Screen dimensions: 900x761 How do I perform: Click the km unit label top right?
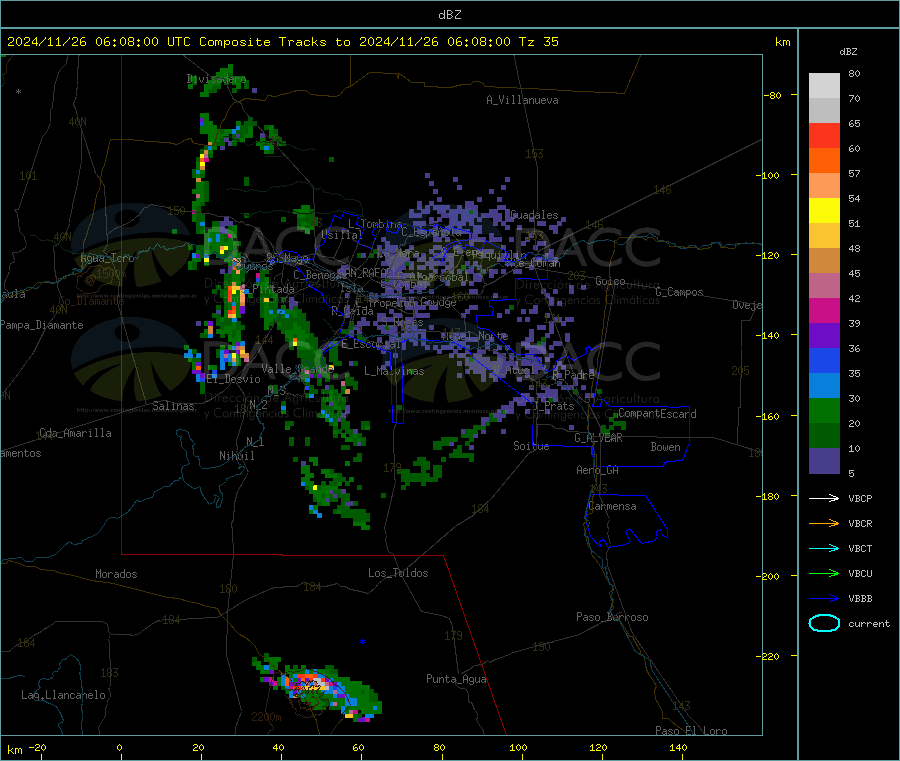[x=782, y=42]
